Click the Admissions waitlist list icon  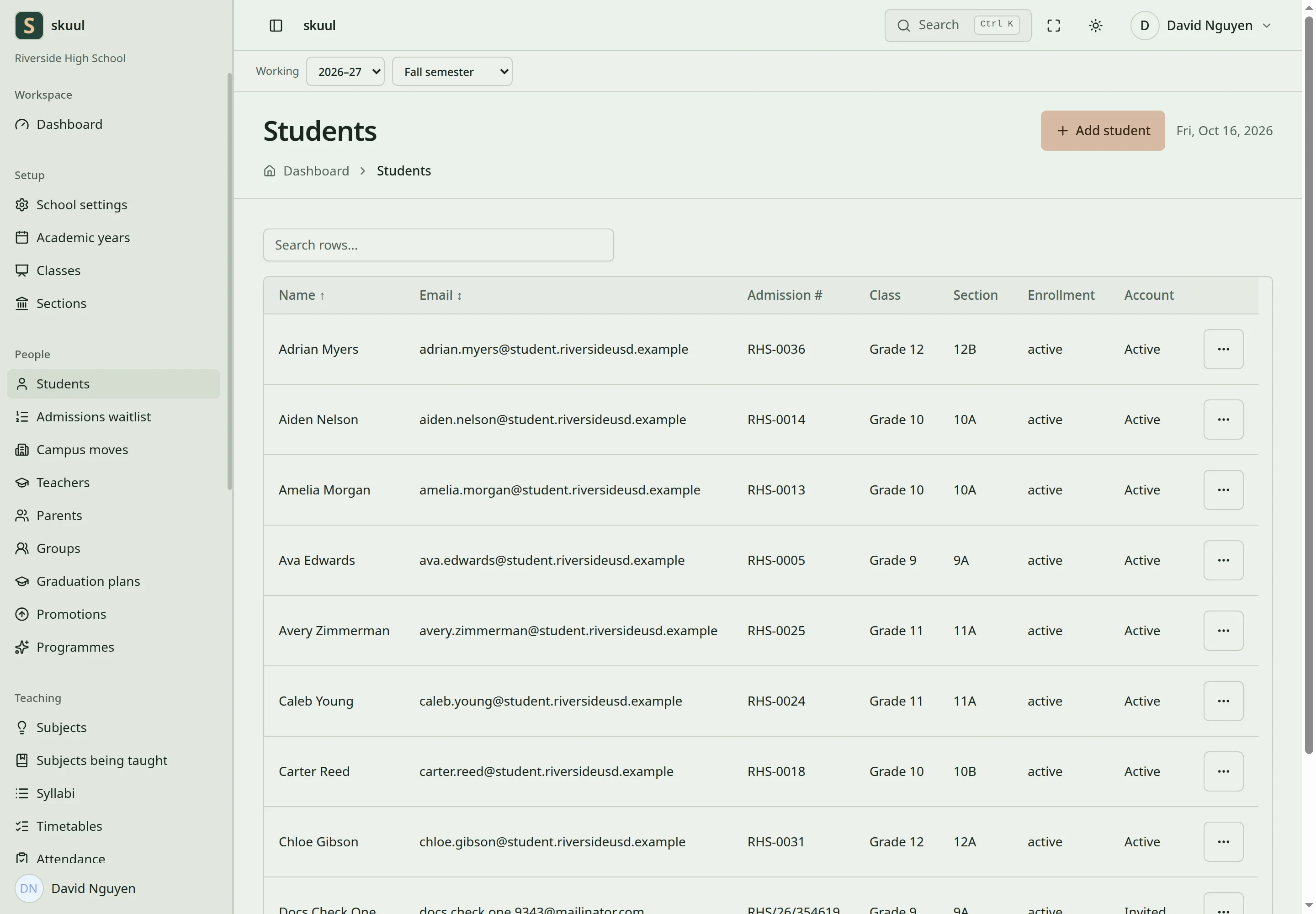(x=22, y=416)
